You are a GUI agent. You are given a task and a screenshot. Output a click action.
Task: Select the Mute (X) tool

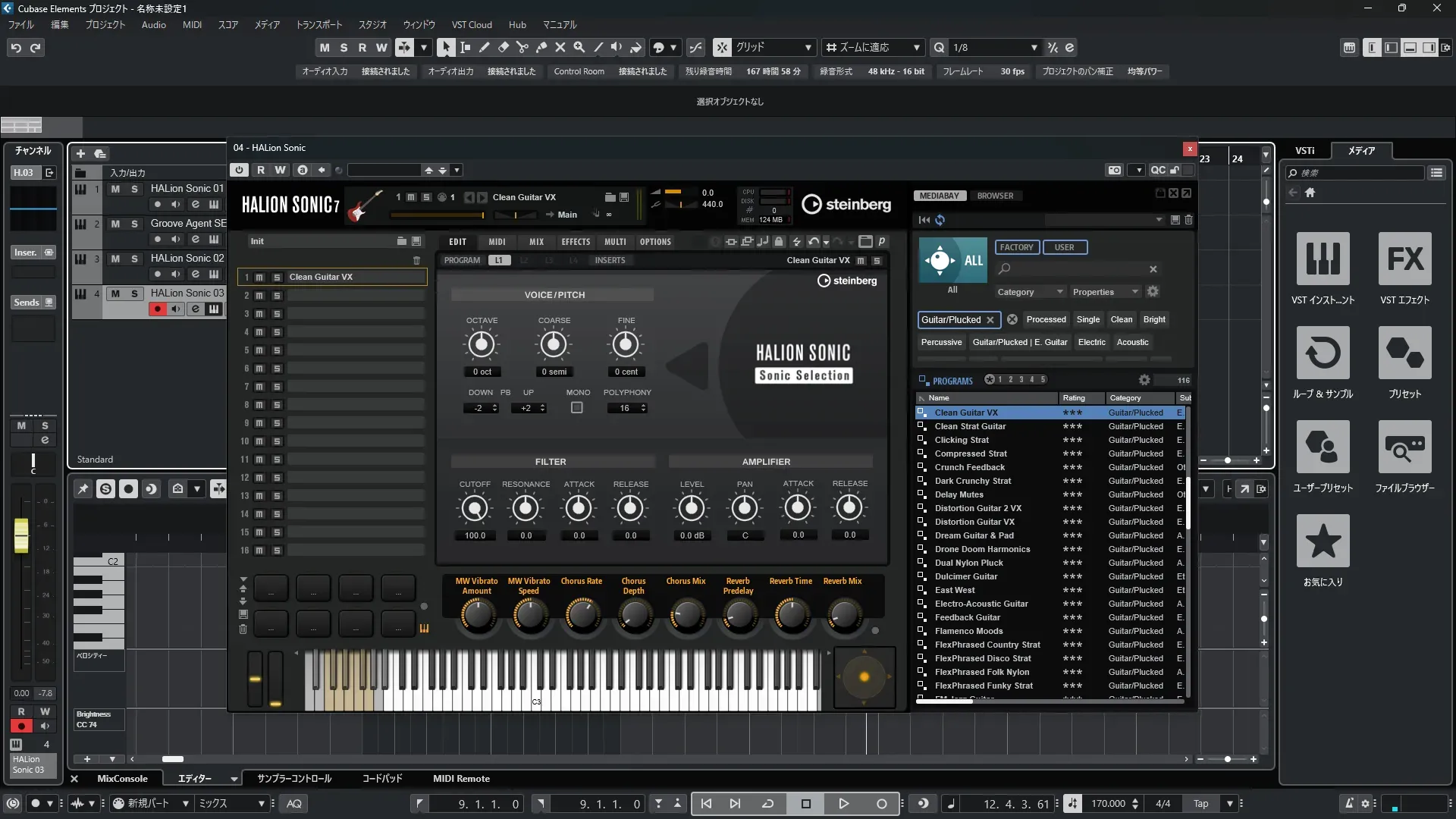[560, 47]
